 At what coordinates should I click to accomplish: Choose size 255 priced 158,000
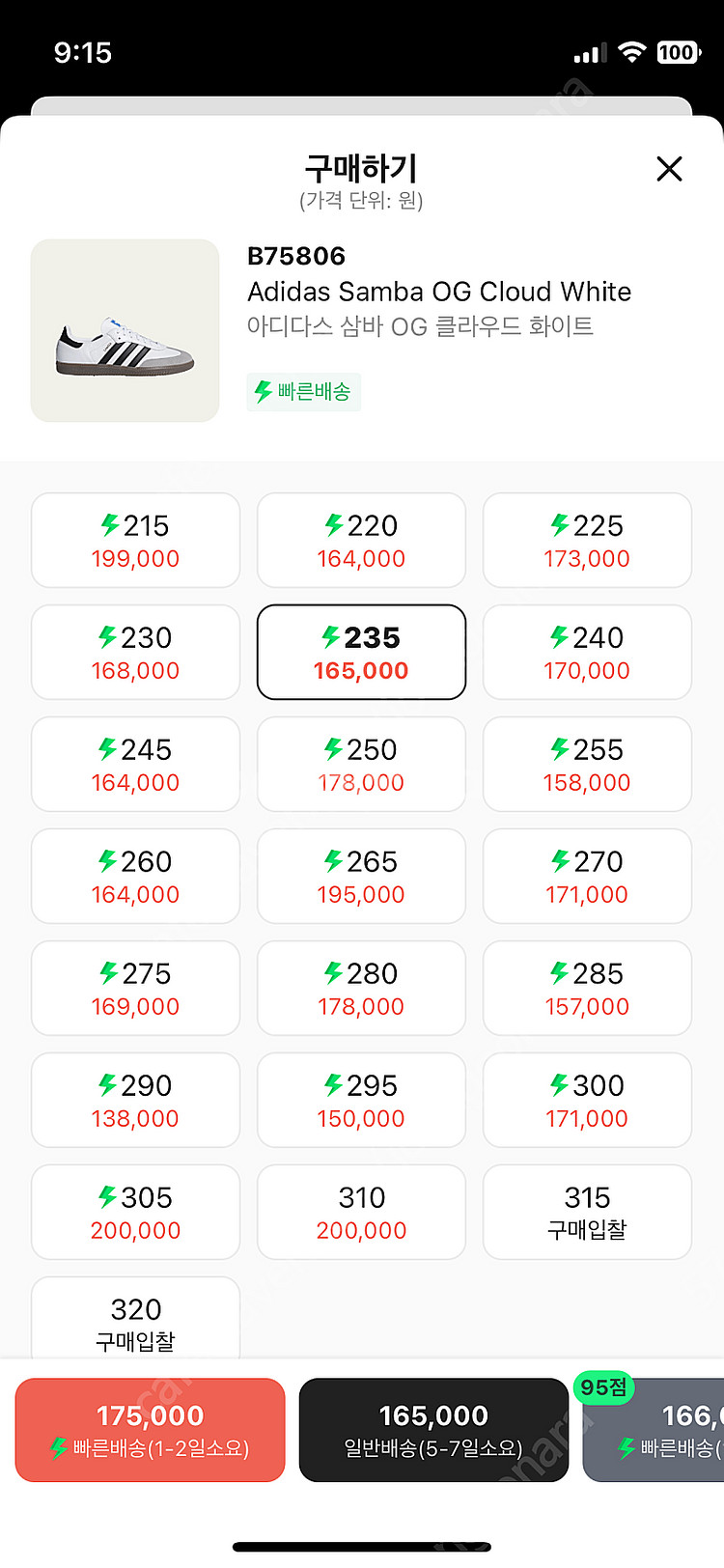[x=587, y=765]
